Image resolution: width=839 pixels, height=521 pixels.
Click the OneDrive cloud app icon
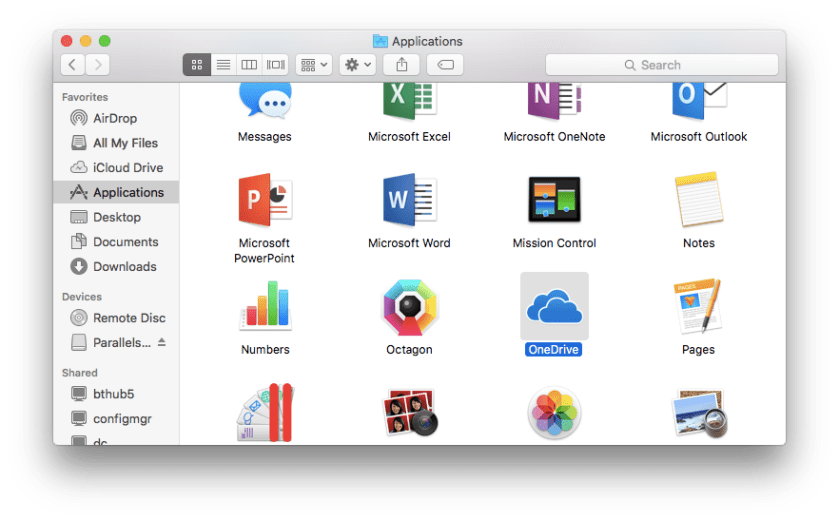554,306
